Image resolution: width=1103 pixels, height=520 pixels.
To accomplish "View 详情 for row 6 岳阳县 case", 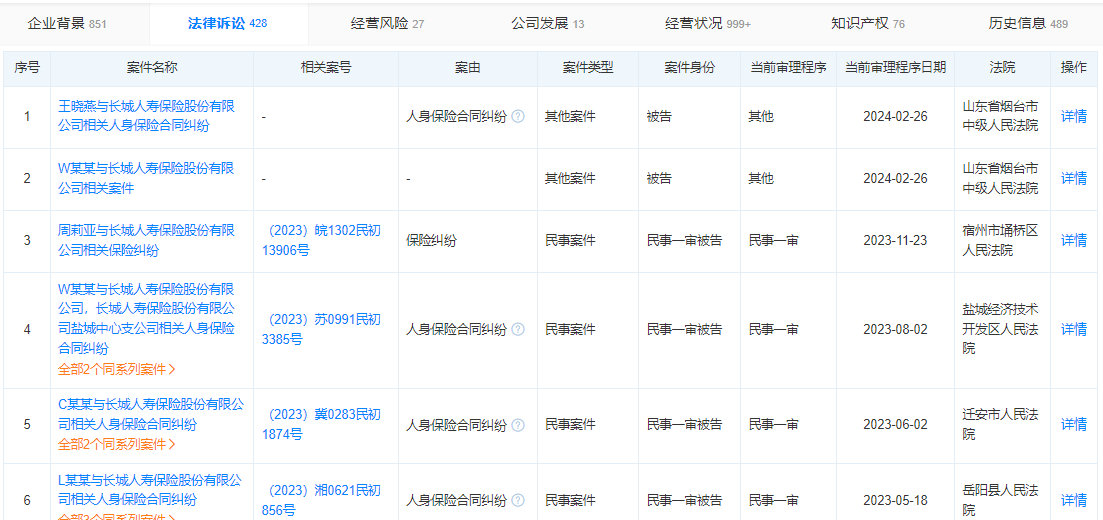I will click(1073, 501).
